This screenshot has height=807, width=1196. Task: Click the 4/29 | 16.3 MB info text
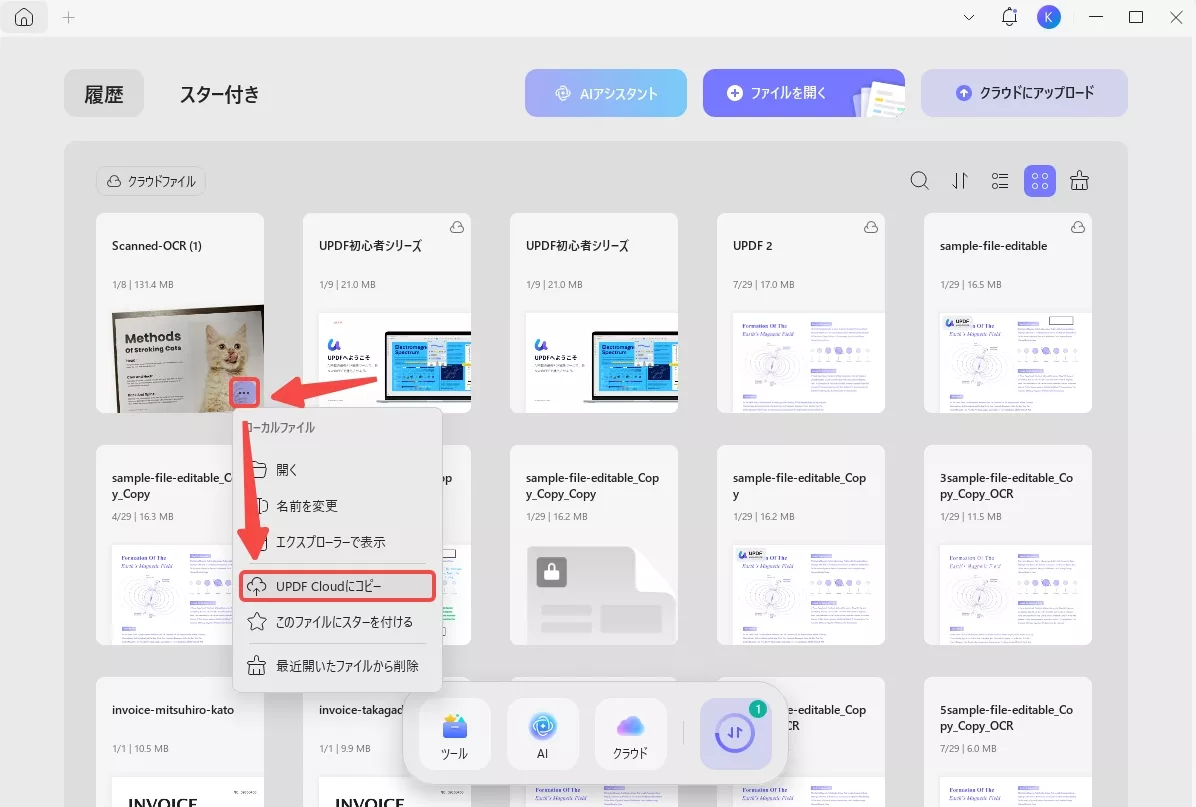143,516
